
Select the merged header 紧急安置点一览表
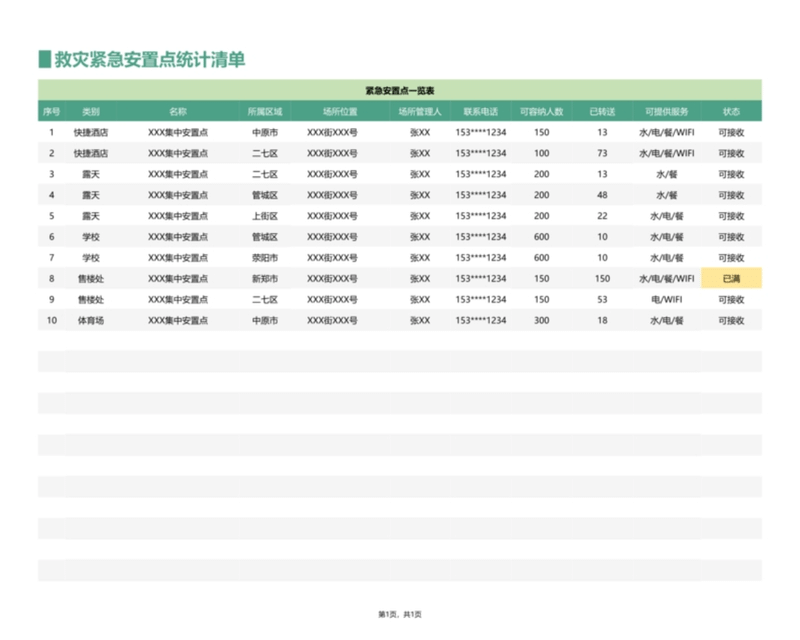tap(399, 91)
